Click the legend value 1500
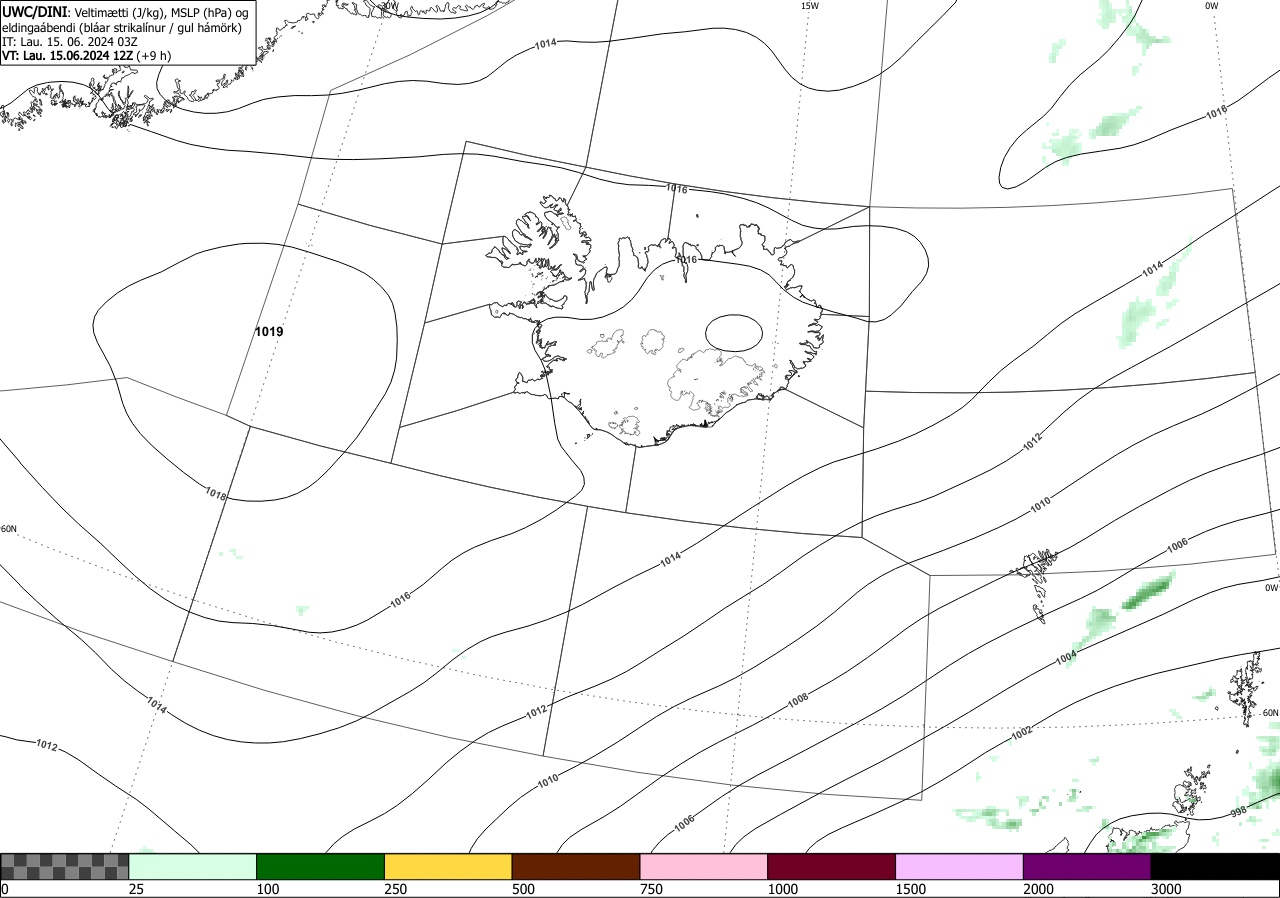The width and height of the screenshot is (1280, 898). 911,889
